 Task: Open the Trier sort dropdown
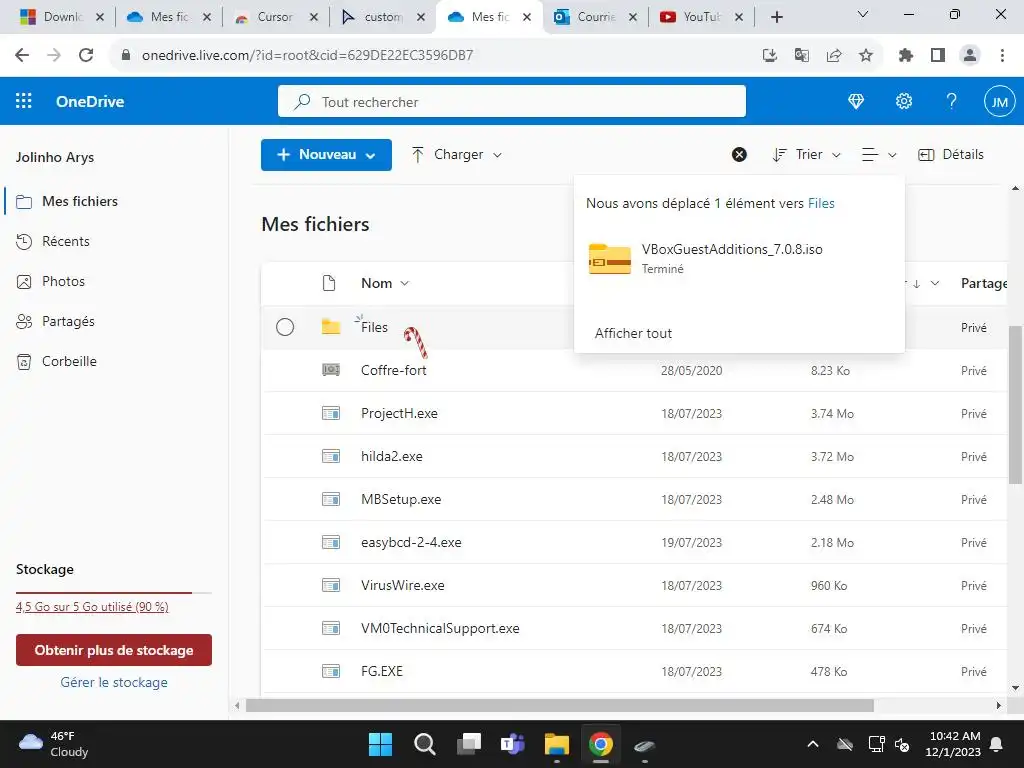(x=807, y=155)
